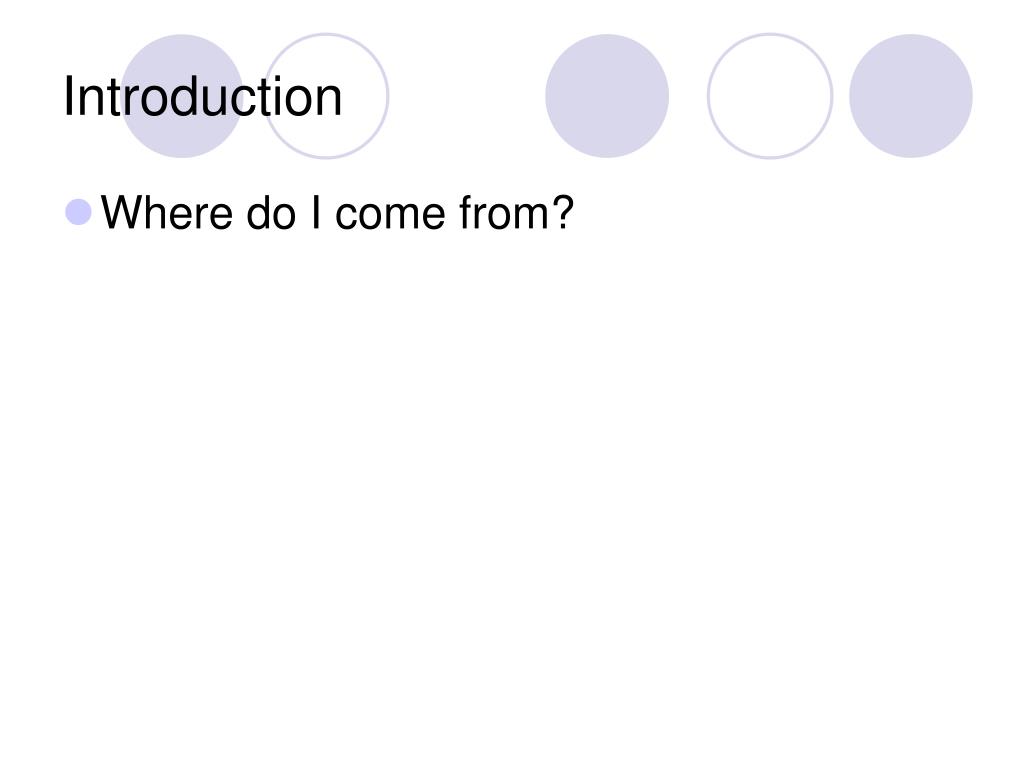Click the middle filled lavender circle

(607, 96)
